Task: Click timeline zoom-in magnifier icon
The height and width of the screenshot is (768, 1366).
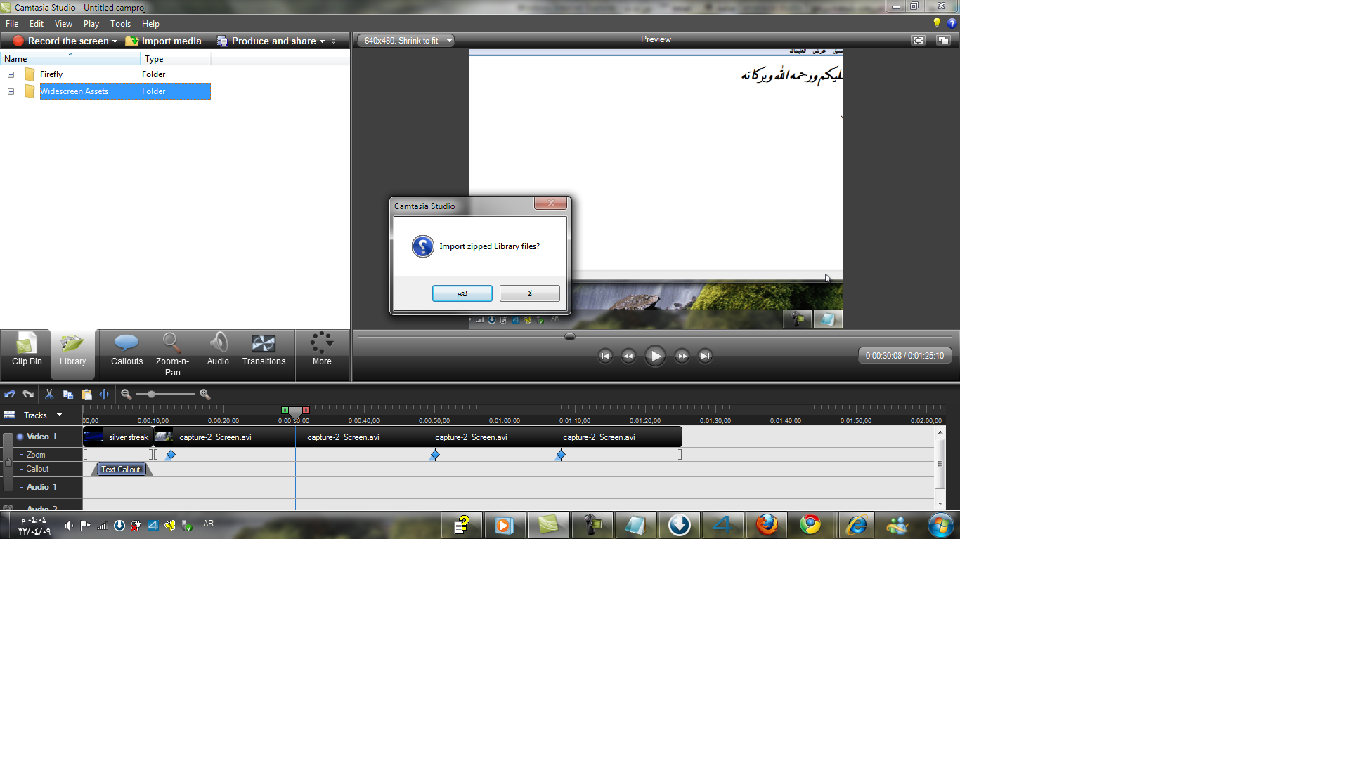Action: pos(205,395)
